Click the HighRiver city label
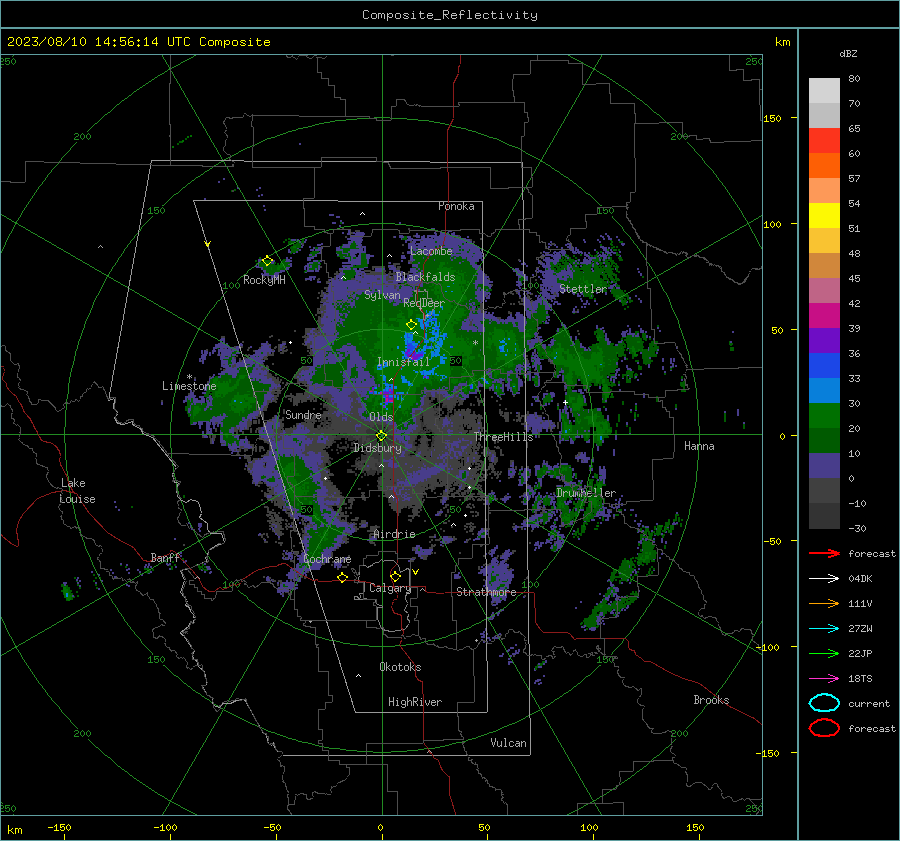 (414, 702)
